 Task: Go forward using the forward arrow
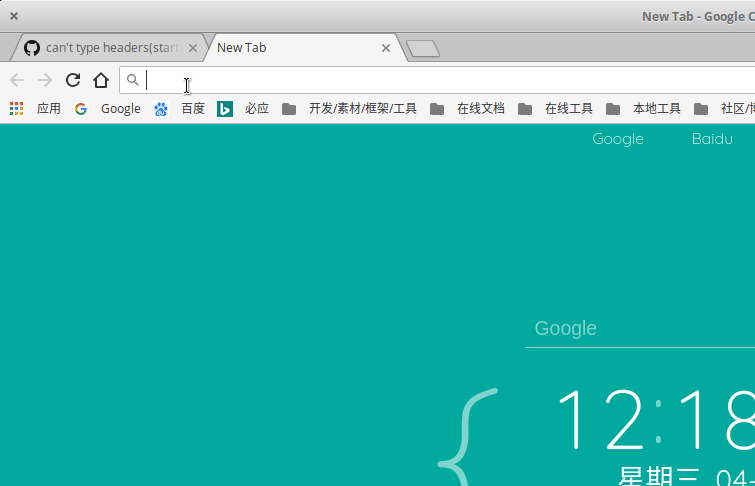(45, 80)
